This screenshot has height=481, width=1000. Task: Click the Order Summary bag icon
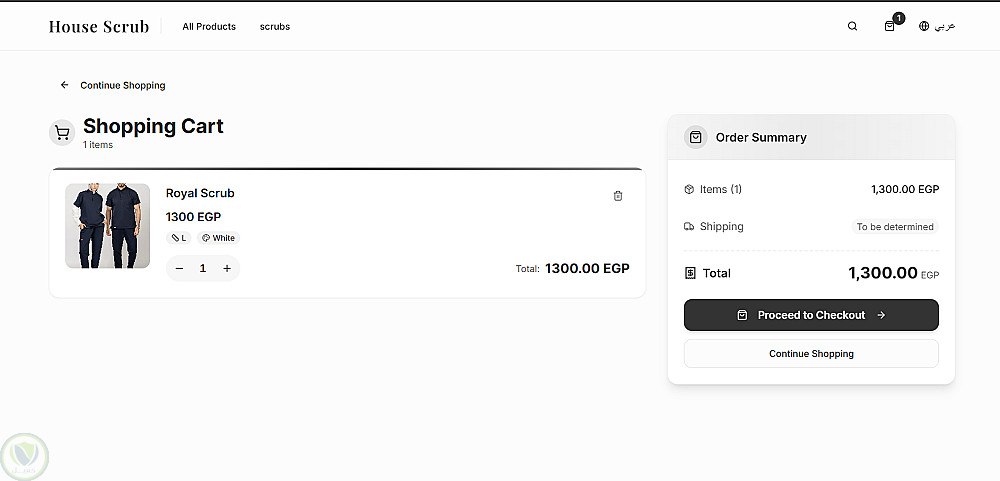[x=696, y=137]
